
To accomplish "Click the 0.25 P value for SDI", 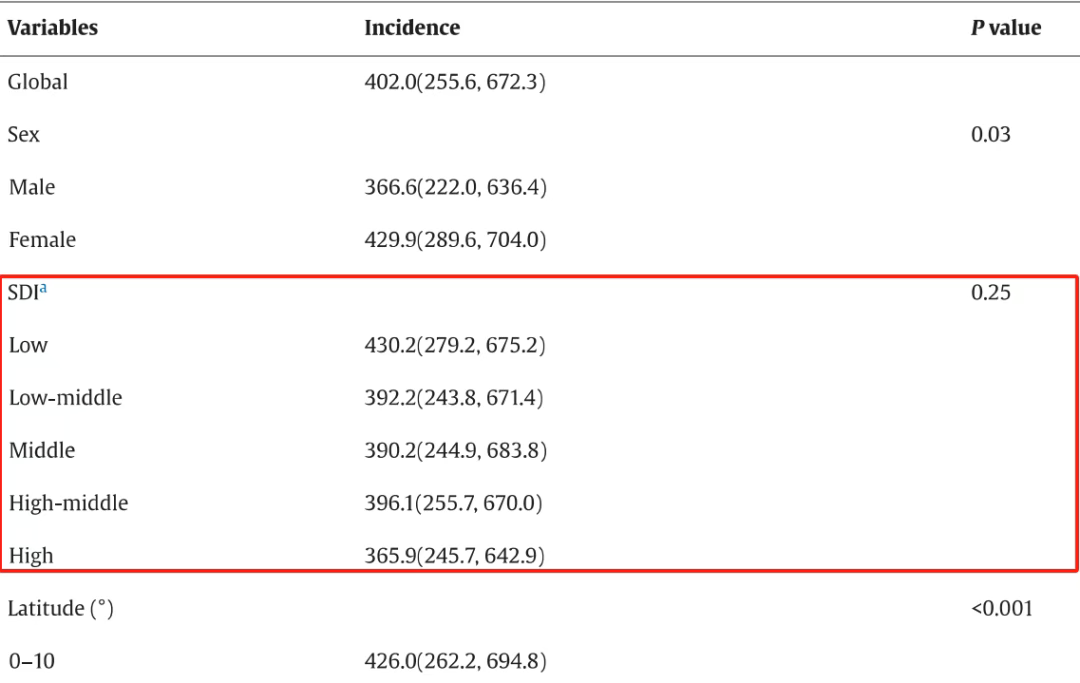I will [990, 292].
